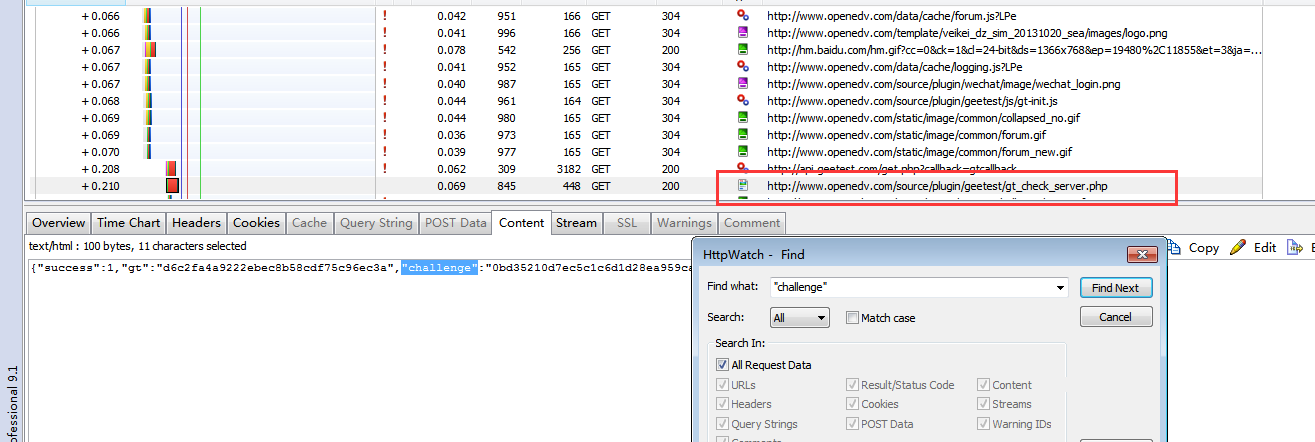Click the red timing bar at +0.210
1315x442 pixels.
tap(172, 186)
